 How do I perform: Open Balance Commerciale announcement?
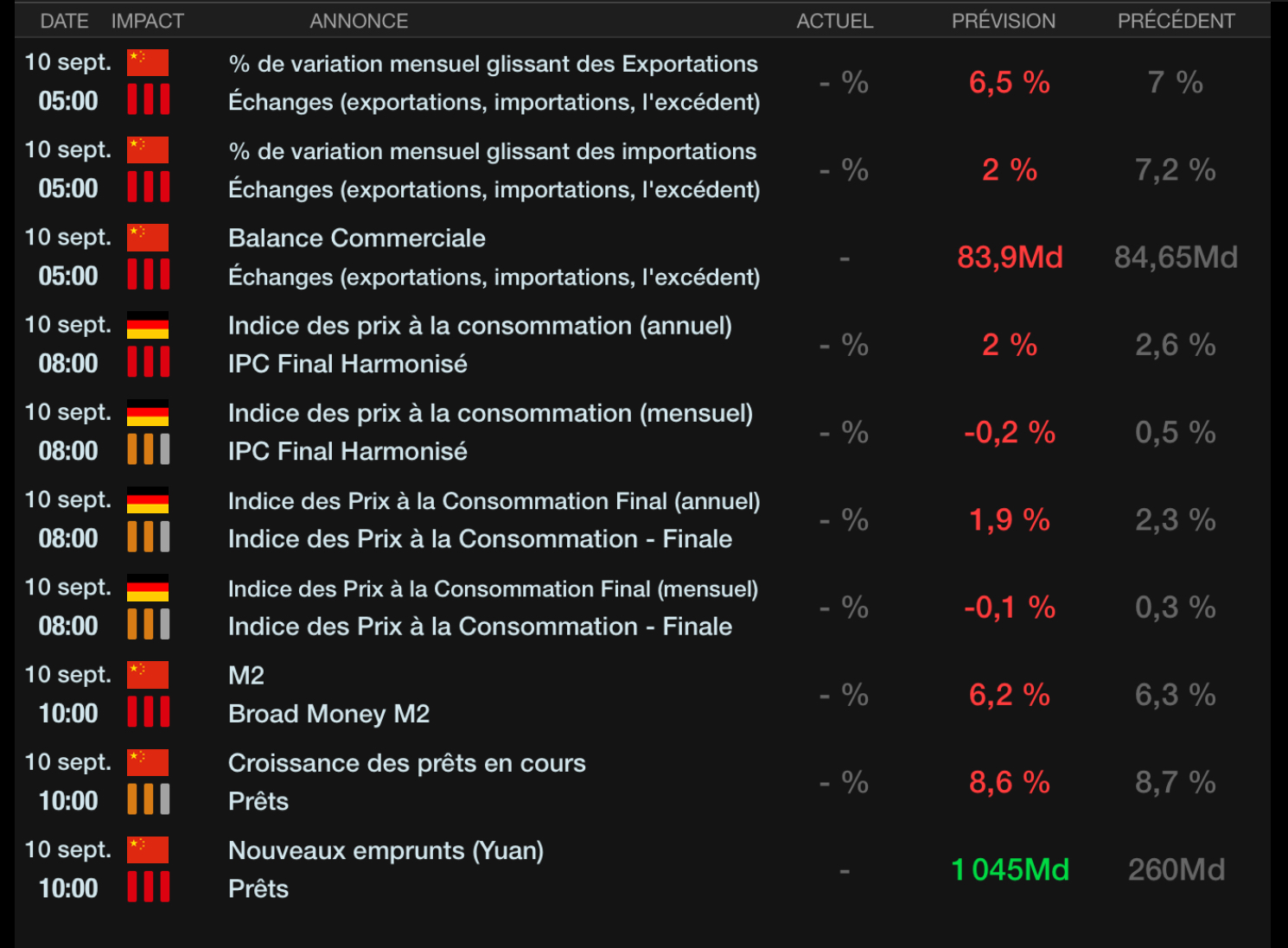click(357, 239)
